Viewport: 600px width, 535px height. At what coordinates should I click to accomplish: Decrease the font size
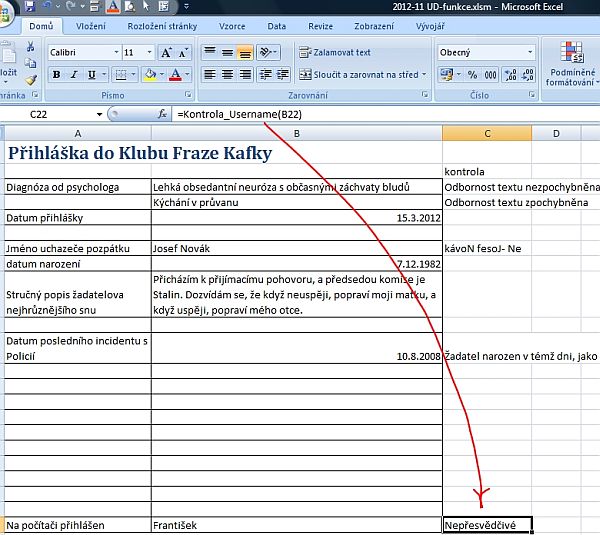click(x=183, y=52)
